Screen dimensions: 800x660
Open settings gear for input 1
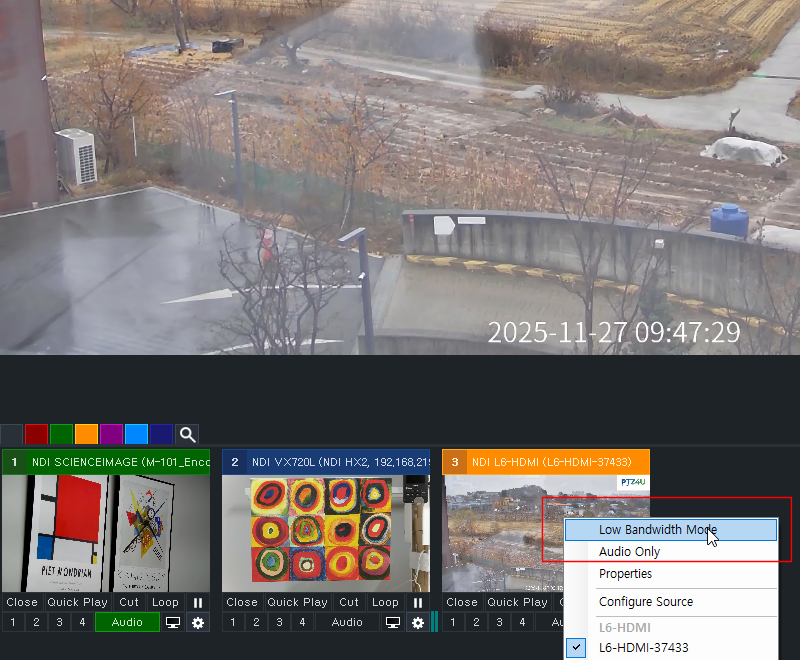pyautogui.click(x=198, y=623)
